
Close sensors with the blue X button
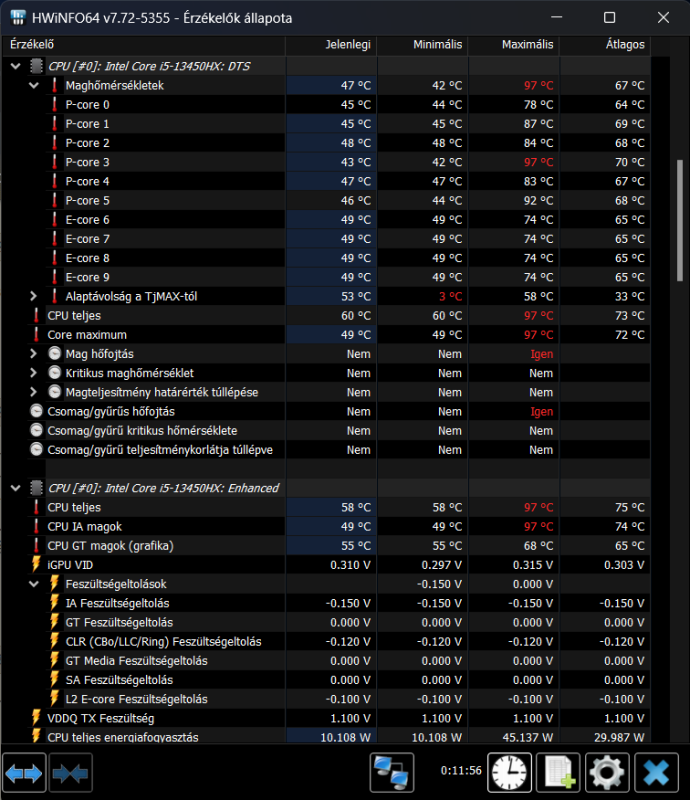656,773
